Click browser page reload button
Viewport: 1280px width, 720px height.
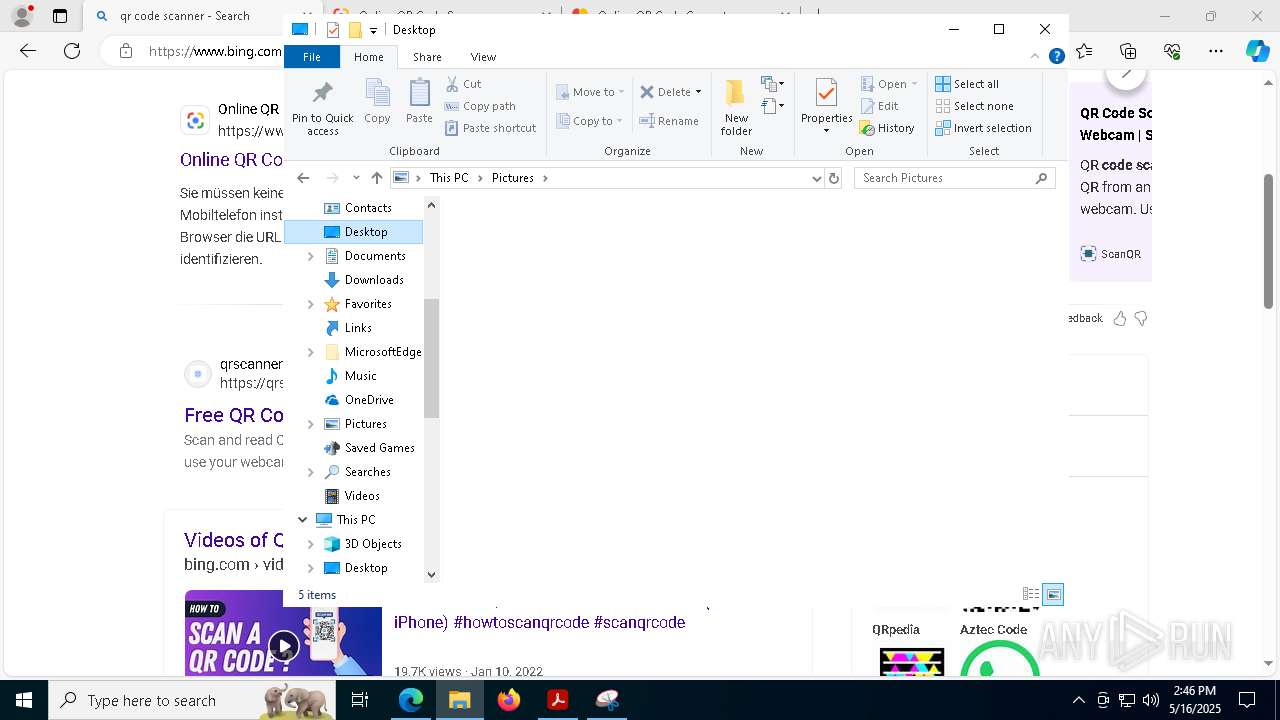coord(72,51)
